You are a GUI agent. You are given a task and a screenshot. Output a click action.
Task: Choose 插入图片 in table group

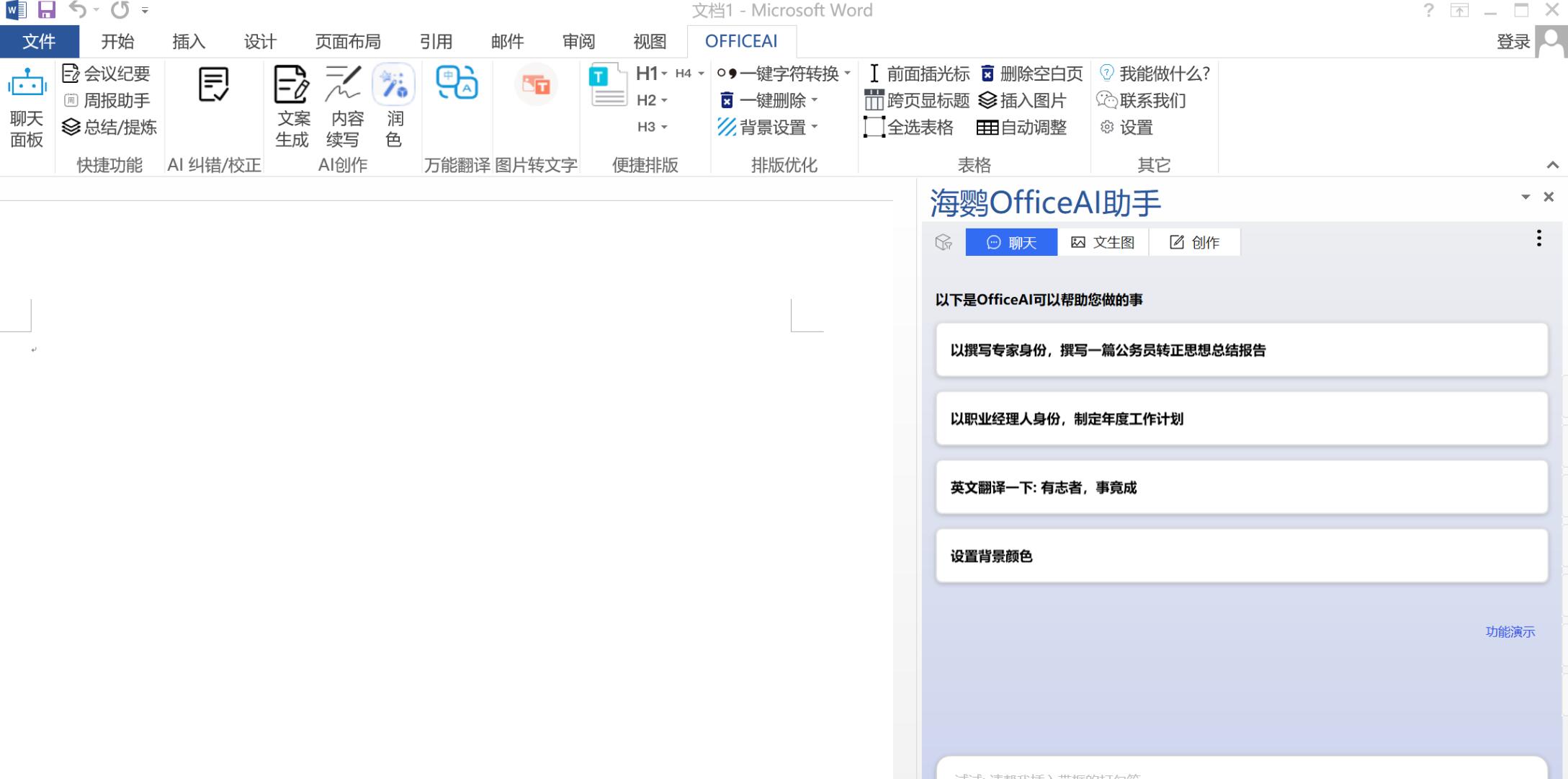[x=1023, y=100]
